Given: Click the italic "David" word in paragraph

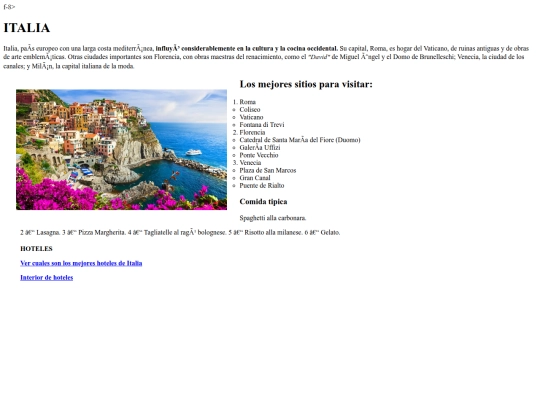Looking at the screenshot, I should pos(319,57).
